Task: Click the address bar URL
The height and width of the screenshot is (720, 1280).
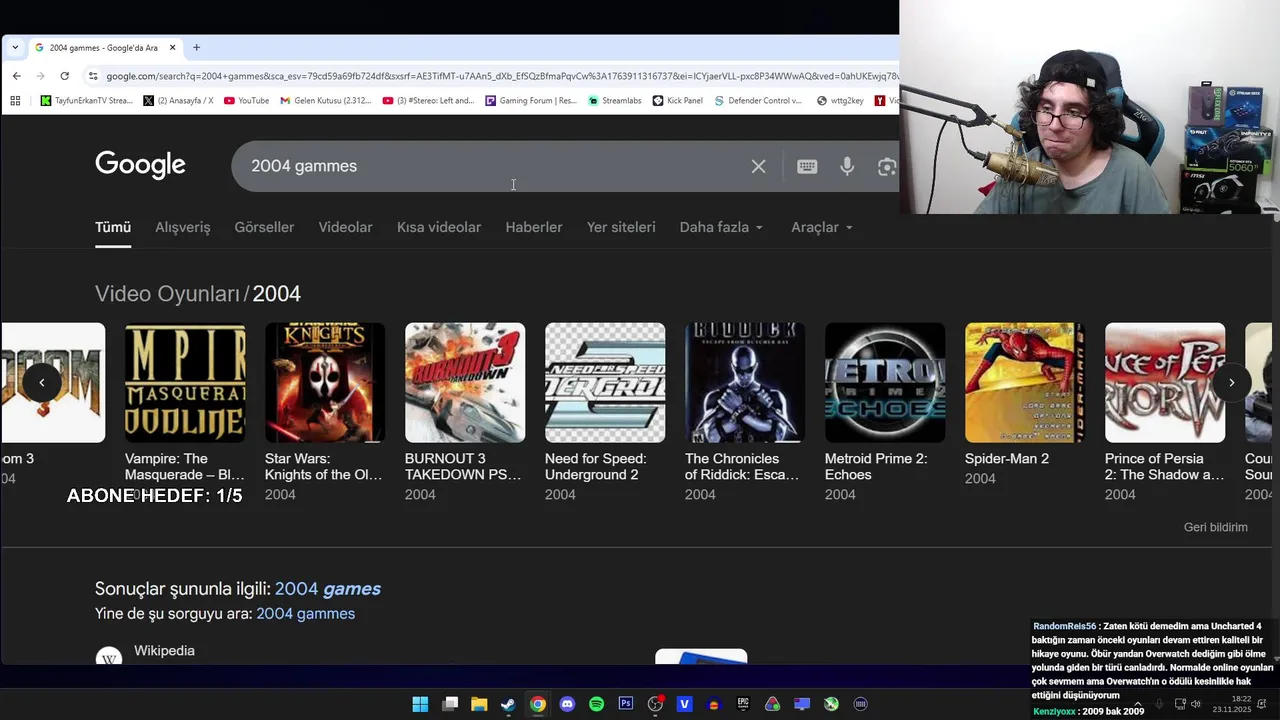Action: (x=500, y=76)
